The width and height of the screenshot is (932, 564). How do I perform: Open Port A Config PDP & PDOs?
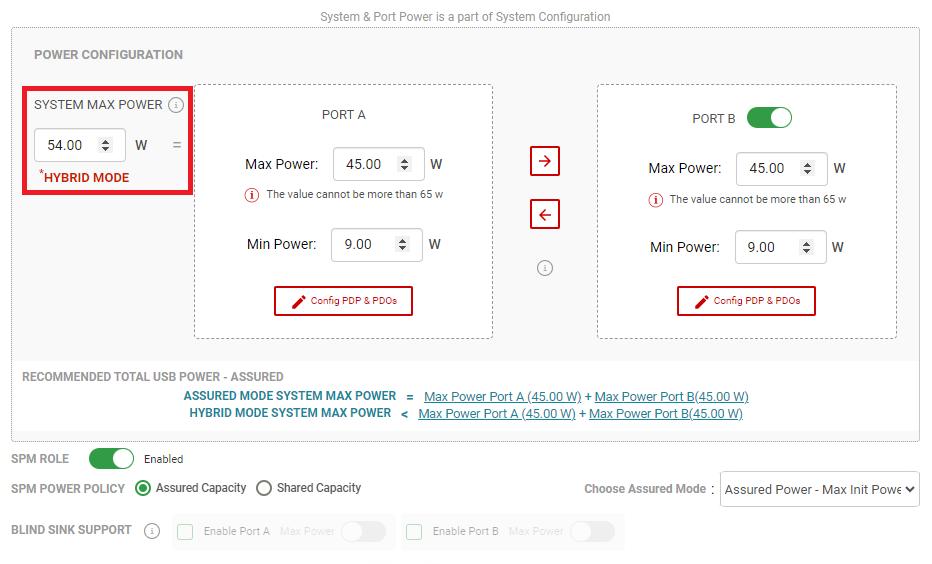pyautogui.click(x=343, y=301)
